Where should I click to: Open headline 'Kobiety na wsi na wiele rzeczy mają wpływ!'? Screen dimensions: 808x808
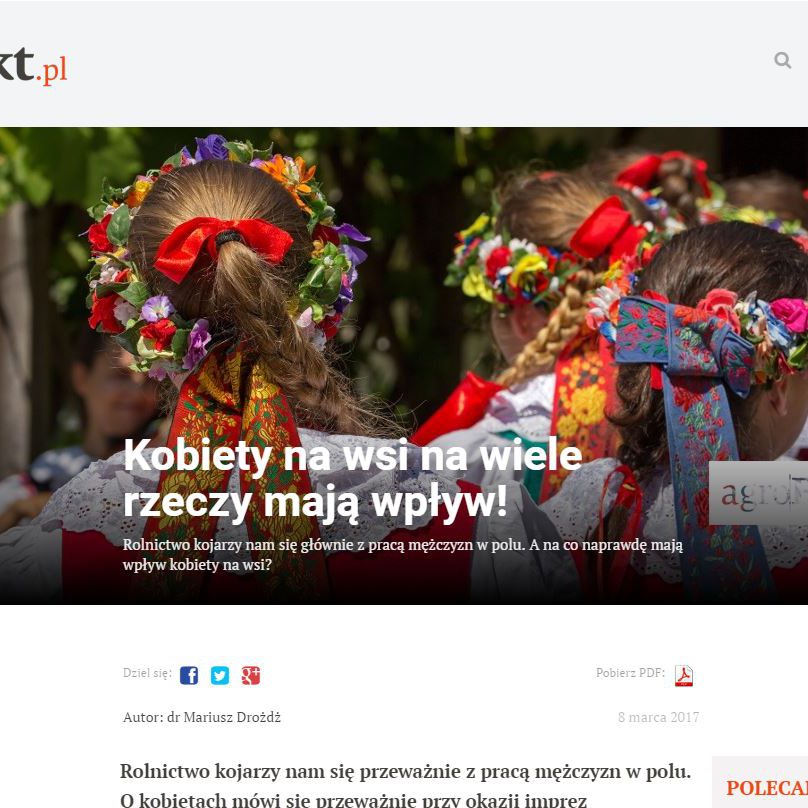click(352, 479)
